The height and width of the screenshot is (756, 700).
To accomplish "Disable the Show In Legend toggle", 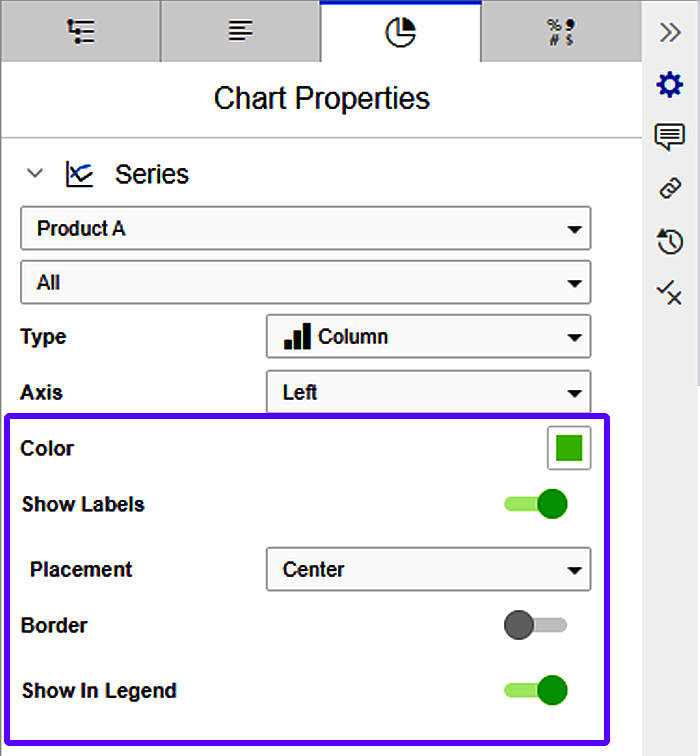I will click(x=536, y=690).
